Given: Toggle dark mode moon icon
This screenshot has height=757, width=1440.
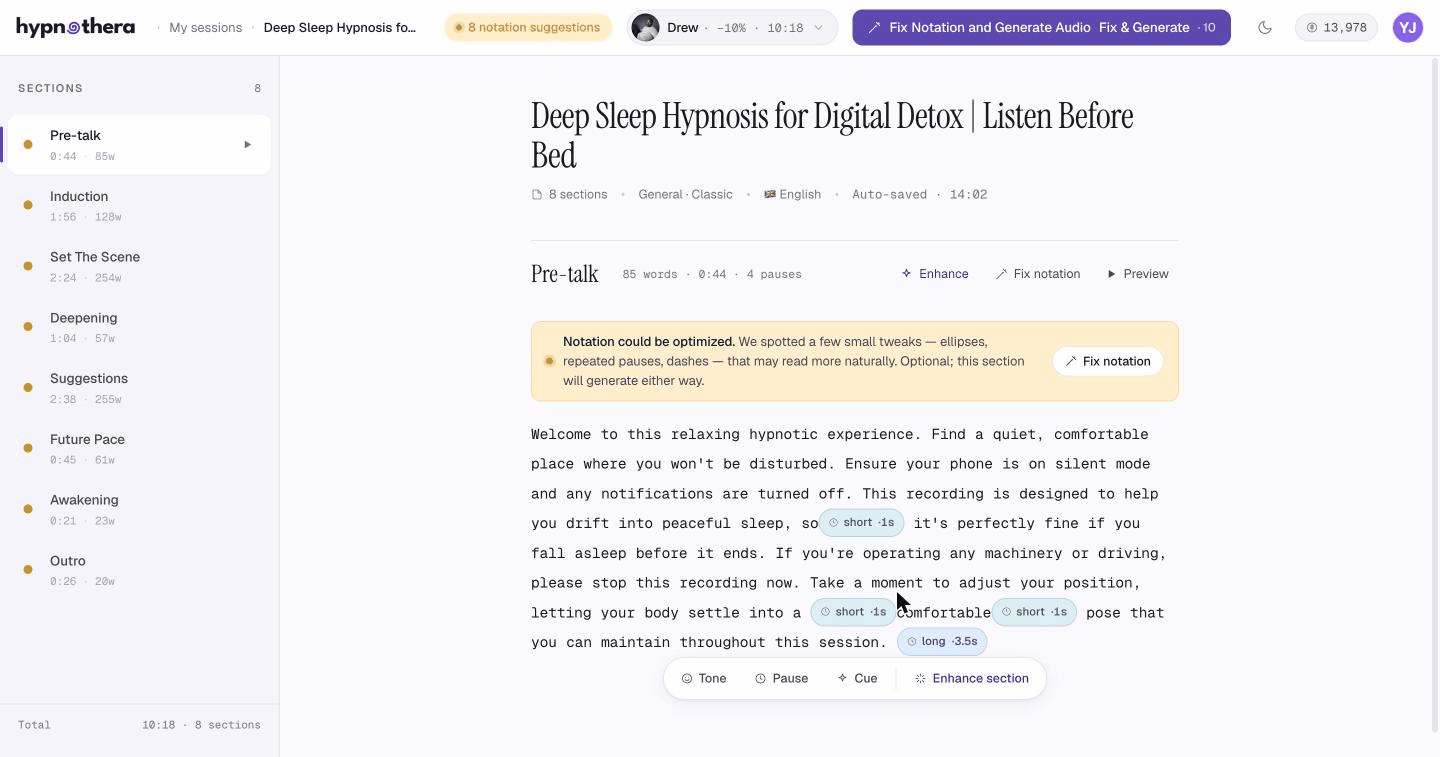Looking at the screenshot, I should [1265, 28].
